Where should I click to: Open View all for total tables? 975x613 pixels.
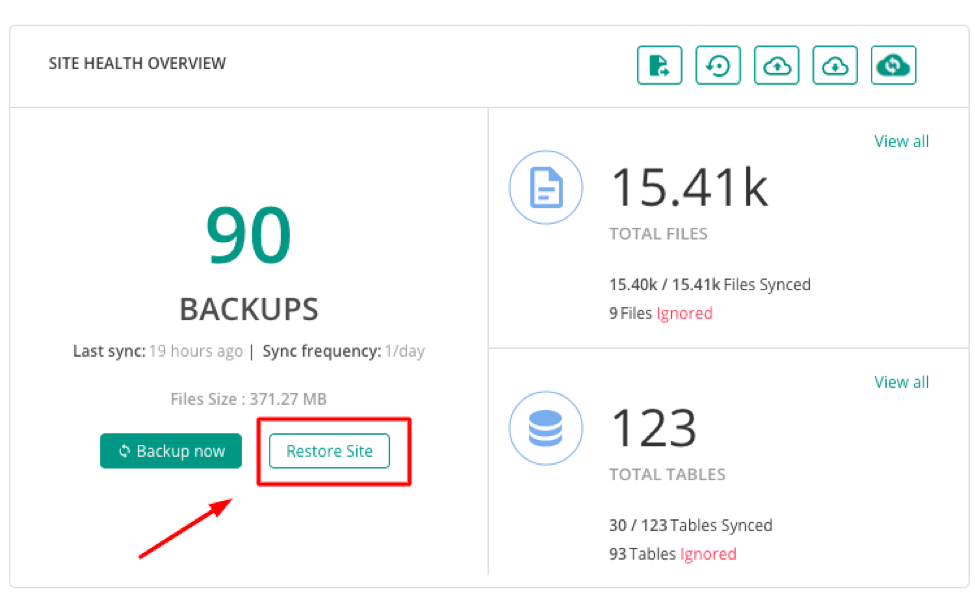(x=901, y=382)
